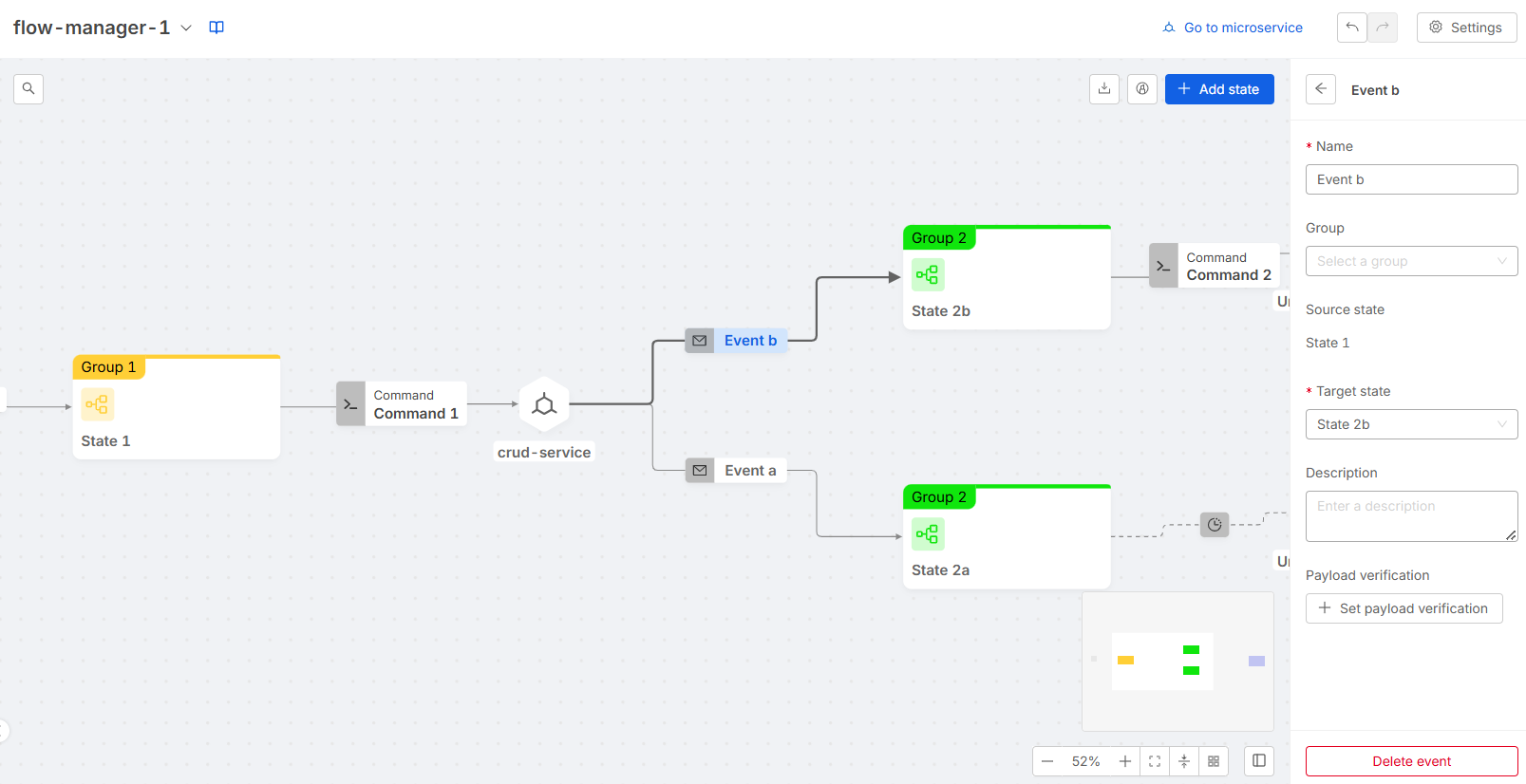Click the Delete event button

pos(1411,761)
